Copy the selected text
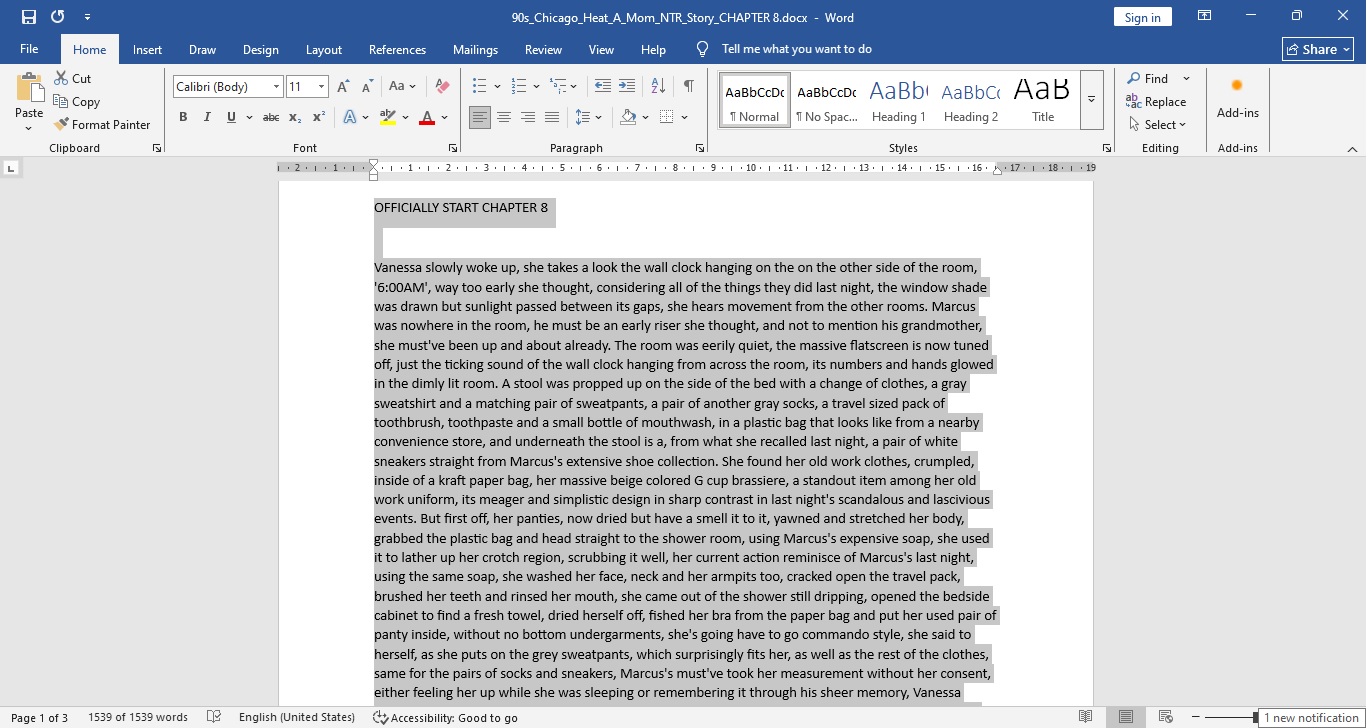 (77, 102)
